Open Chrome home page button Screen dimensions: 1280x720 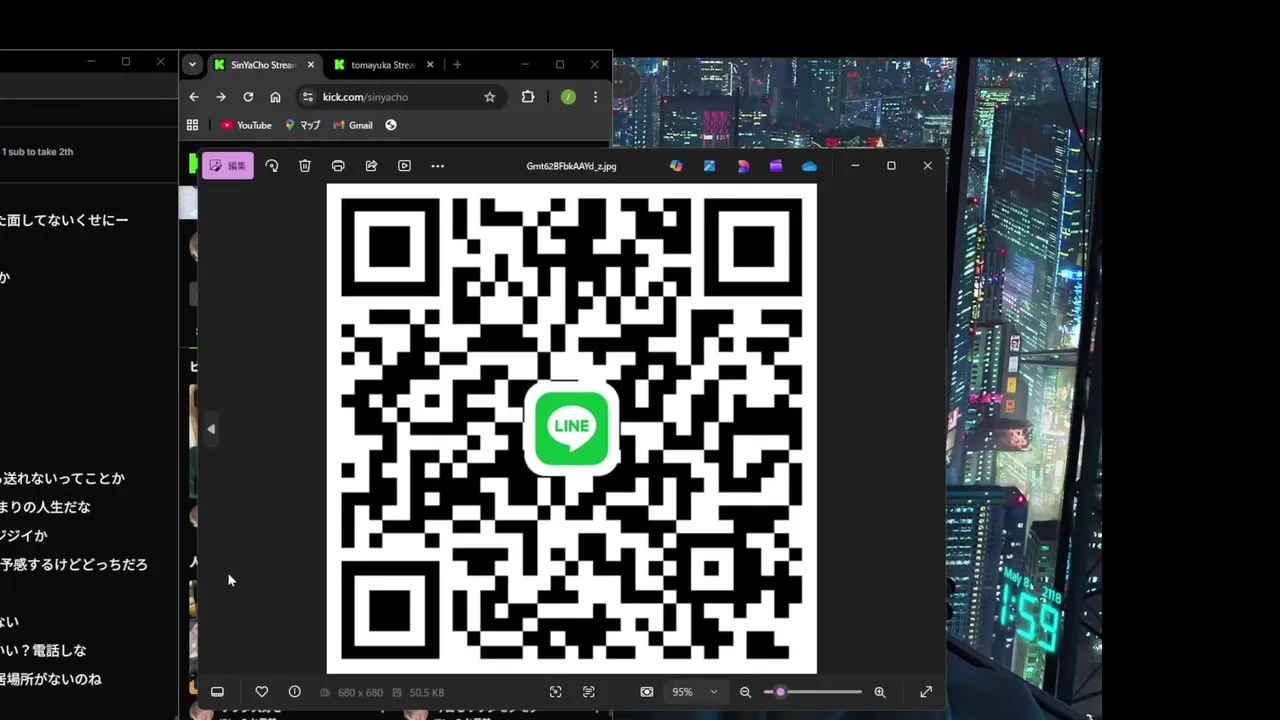coord(275,97)
